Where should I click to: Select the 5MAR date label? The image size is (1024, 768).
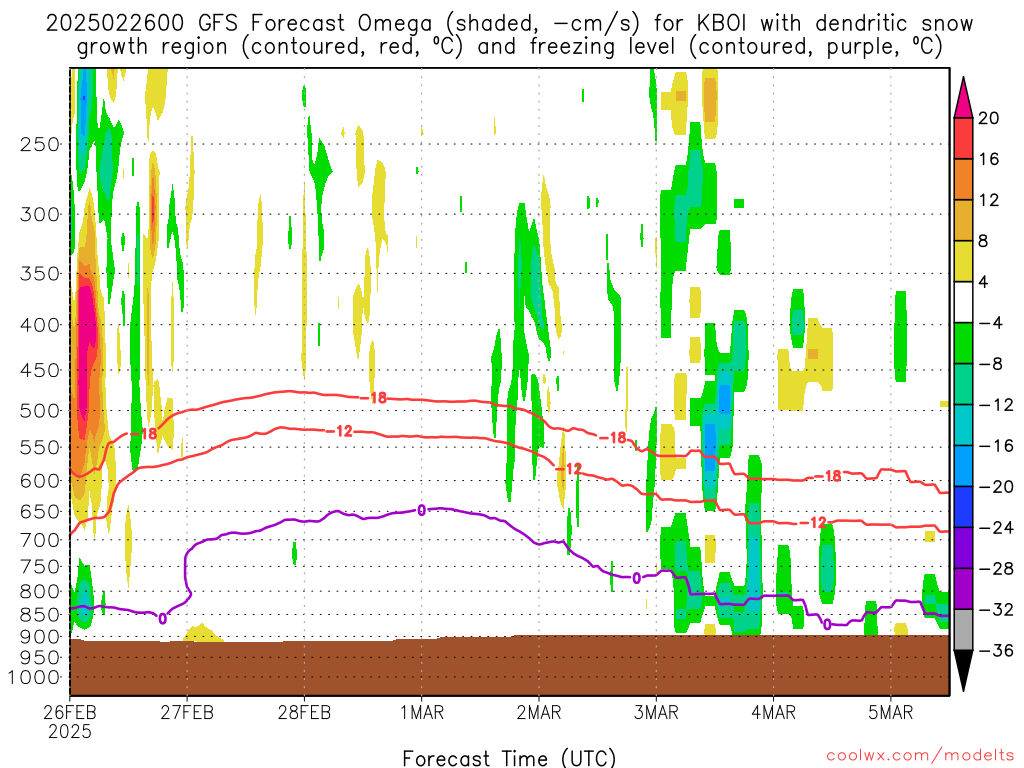[891, 712]
